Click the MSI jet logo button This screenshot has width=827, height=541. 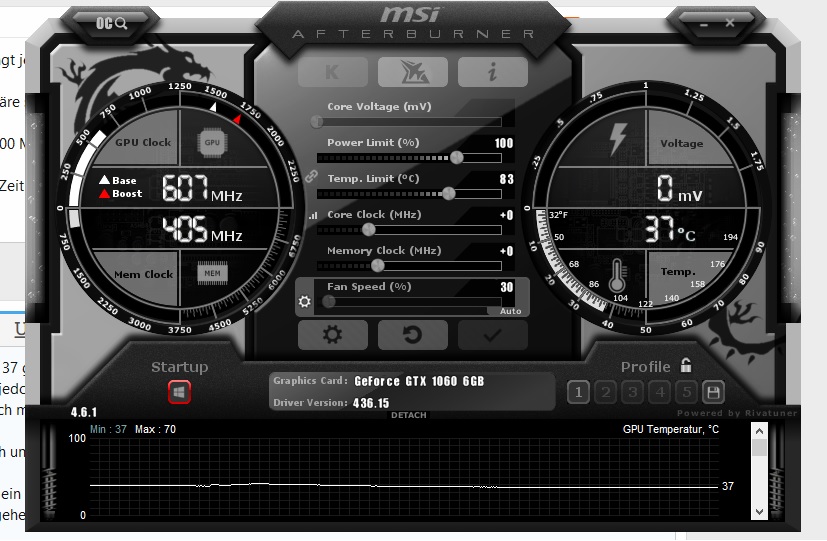(x=413, y=72)
